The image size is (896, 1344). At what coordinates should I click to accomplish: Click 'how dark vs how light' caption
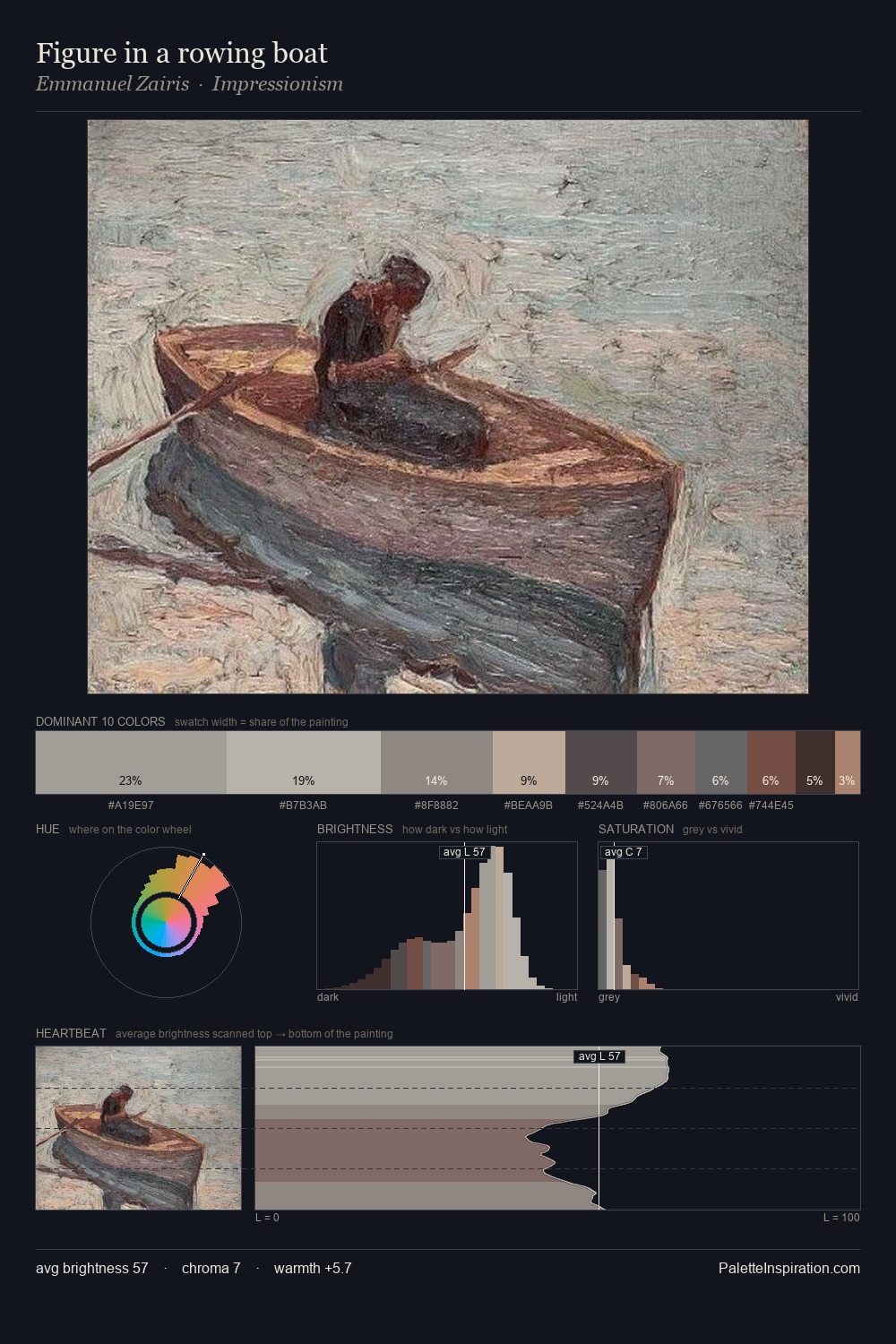pos(454,829)
